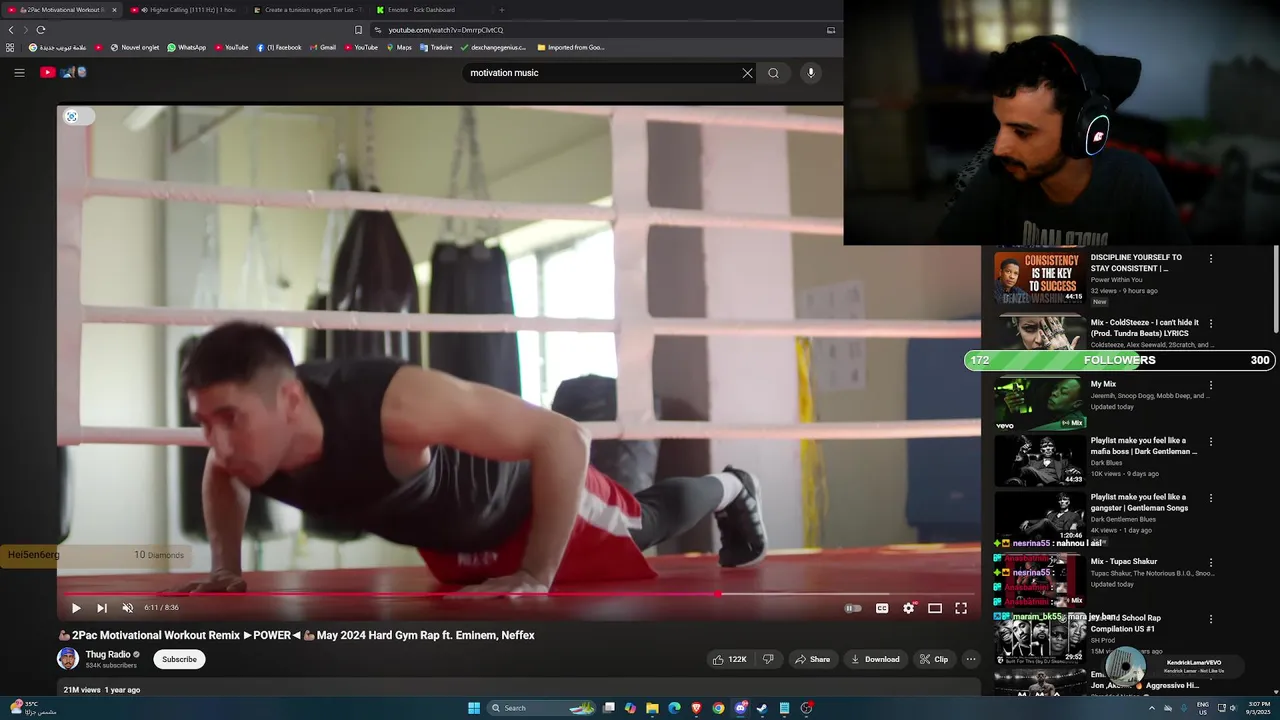The width and height of the screenshot is (1280, 720).
Task: Seek using the red video progress bar
Action: [519, 594]
